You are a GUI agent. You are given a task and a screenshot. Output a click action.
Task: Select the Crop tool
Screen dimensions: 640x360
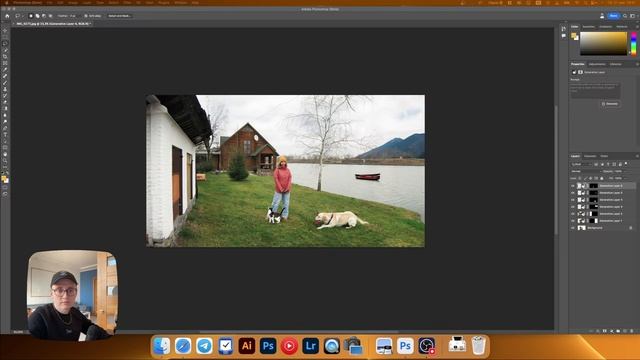tap(5, 56)
